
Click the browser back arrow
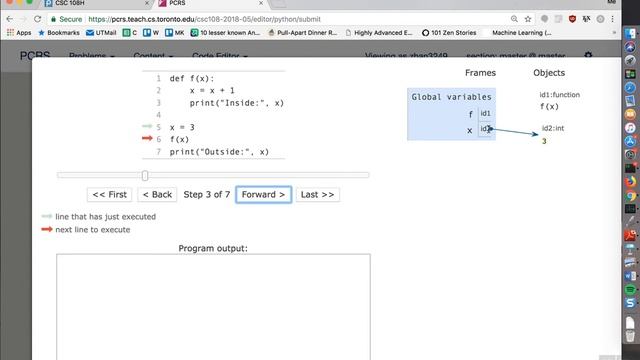pyautogui.click(x=9, y=19)
